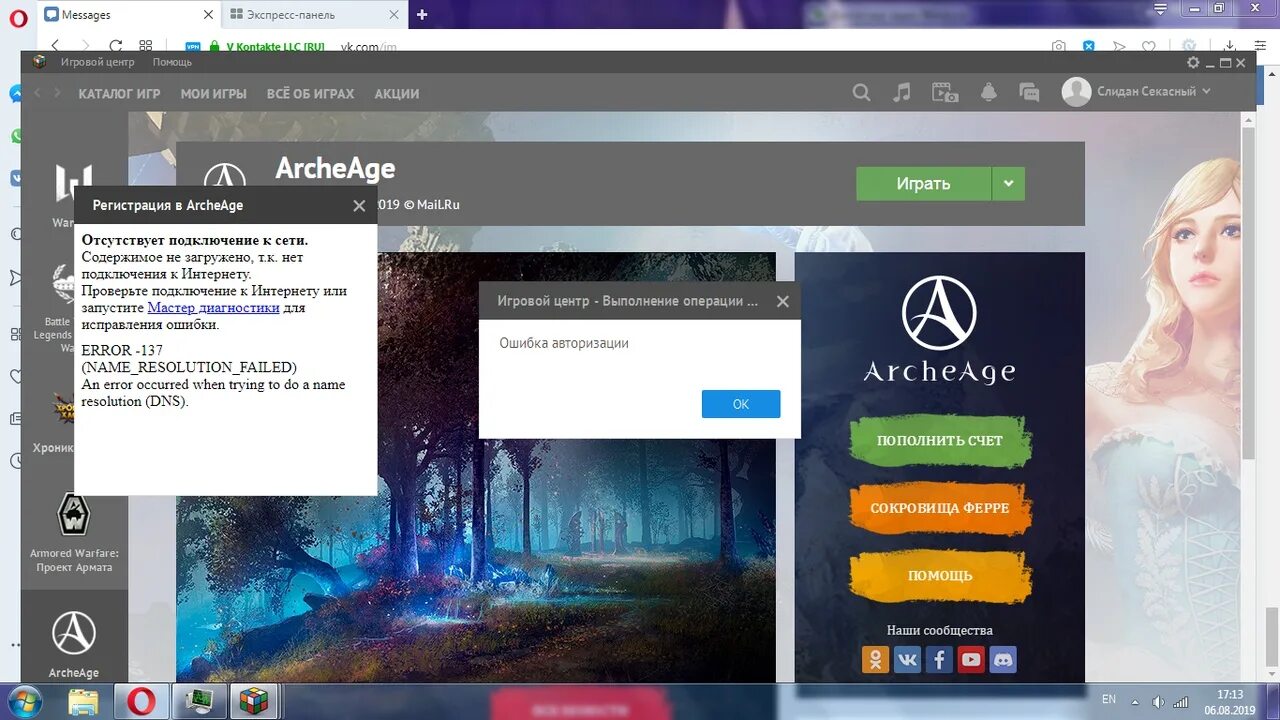Switch to the Экспресс-панель browser tab
1280x720 pixels.
point(312,15)
